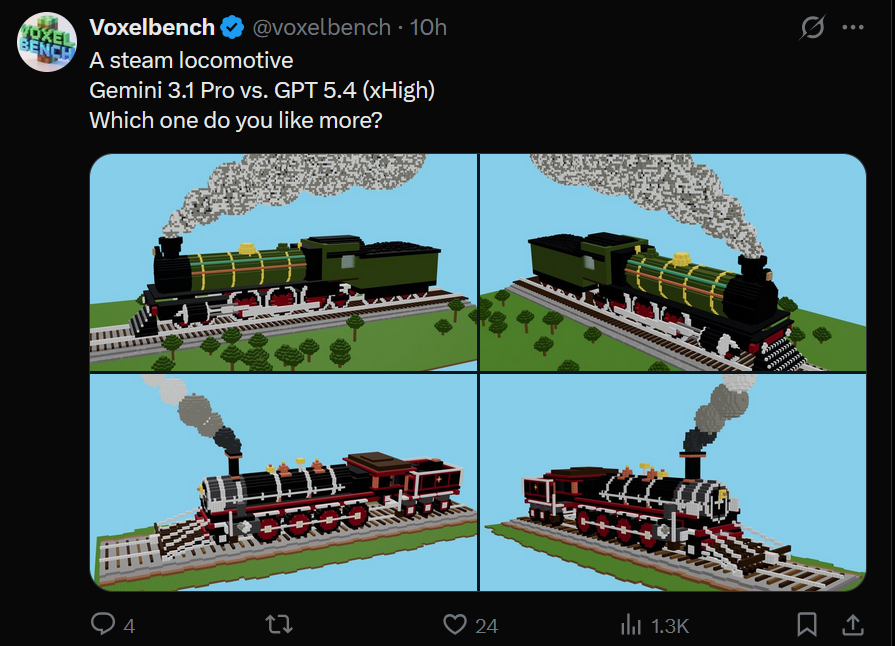Open the Voxelbench display name link
The image size is (895, 646).
(152, 27)
